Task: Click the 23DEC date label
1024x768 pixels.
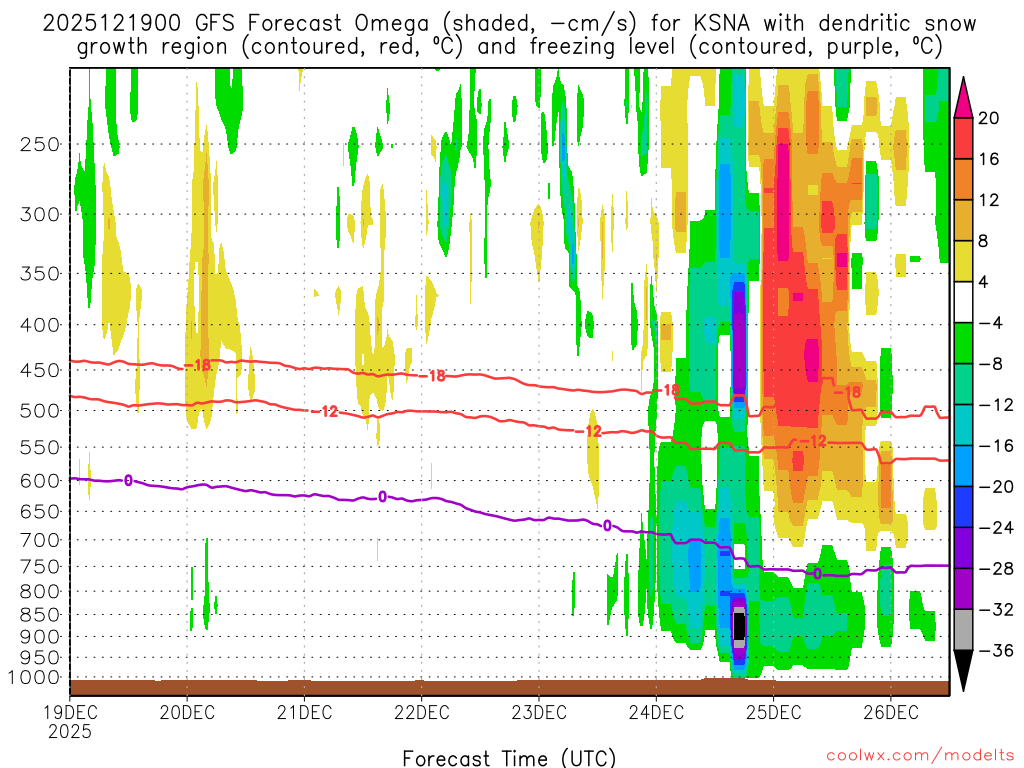Action: [539, 711]
